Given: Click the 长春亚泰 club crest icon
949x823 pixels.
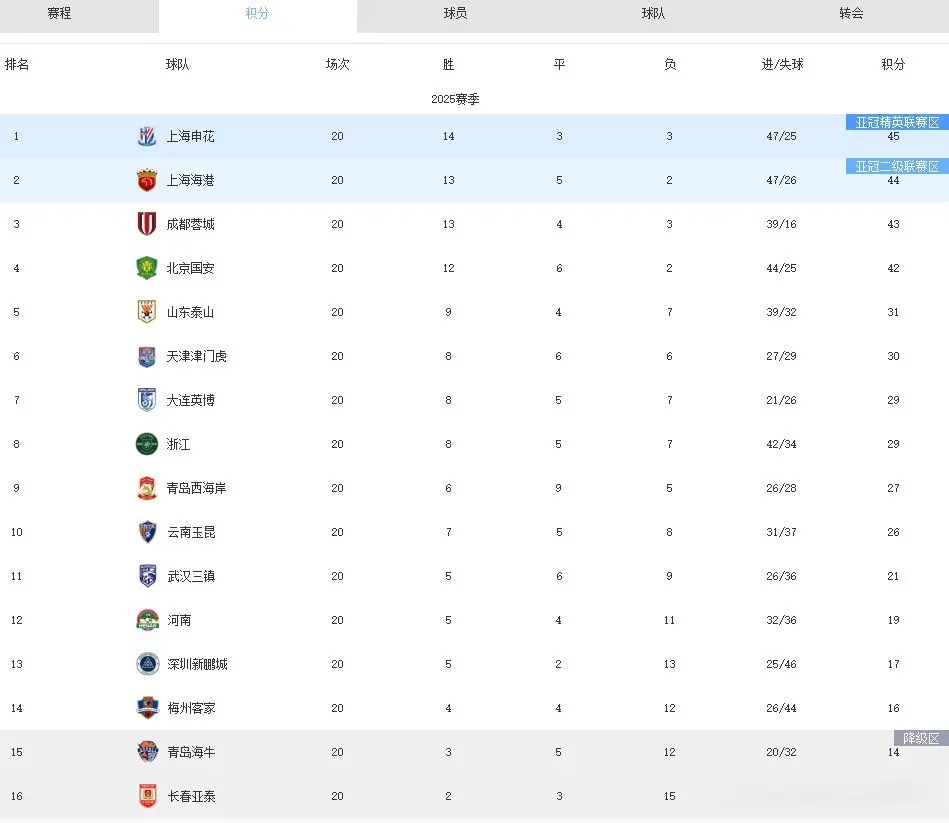Looking at the screenshot, I should [147, 797].
